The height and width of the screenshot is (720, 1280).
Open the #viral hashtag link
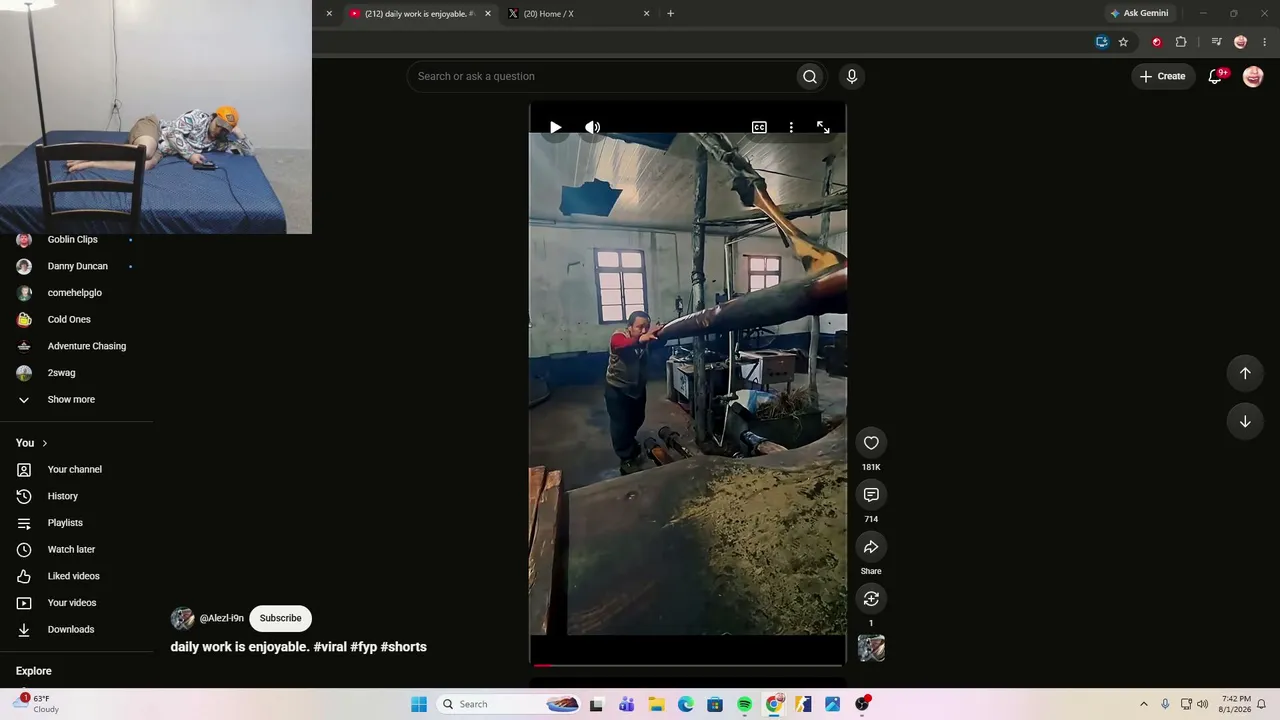[330, 647]
